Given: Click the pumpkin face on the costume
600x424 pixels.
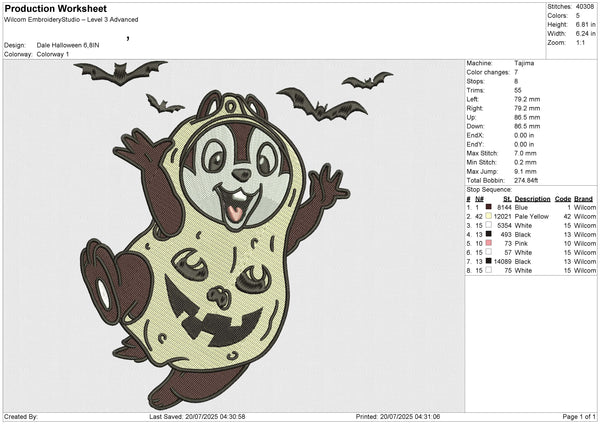Looking at the screenshot, I should click(x=215, y=305).
